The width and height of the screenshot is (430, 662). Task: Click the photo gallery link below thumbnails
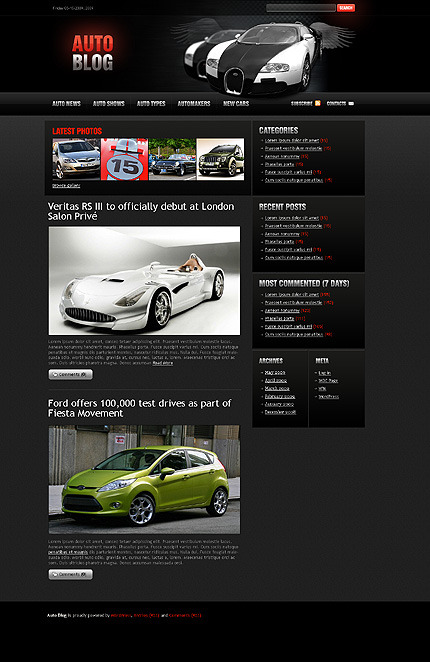[66, 186]
